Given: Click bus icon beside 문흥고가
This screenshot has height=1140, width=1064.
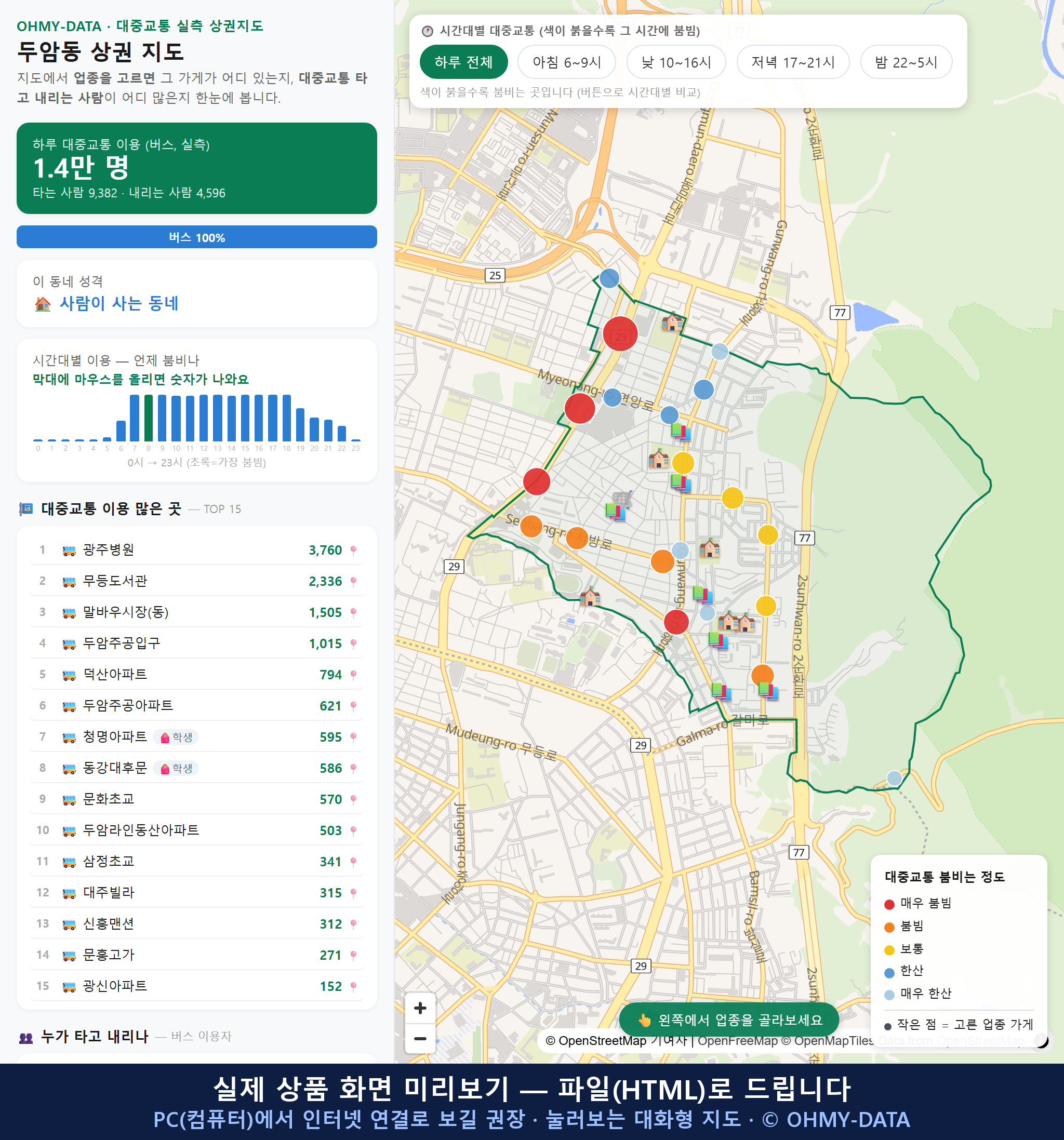Looking at the screenshot, I should 69,956.
